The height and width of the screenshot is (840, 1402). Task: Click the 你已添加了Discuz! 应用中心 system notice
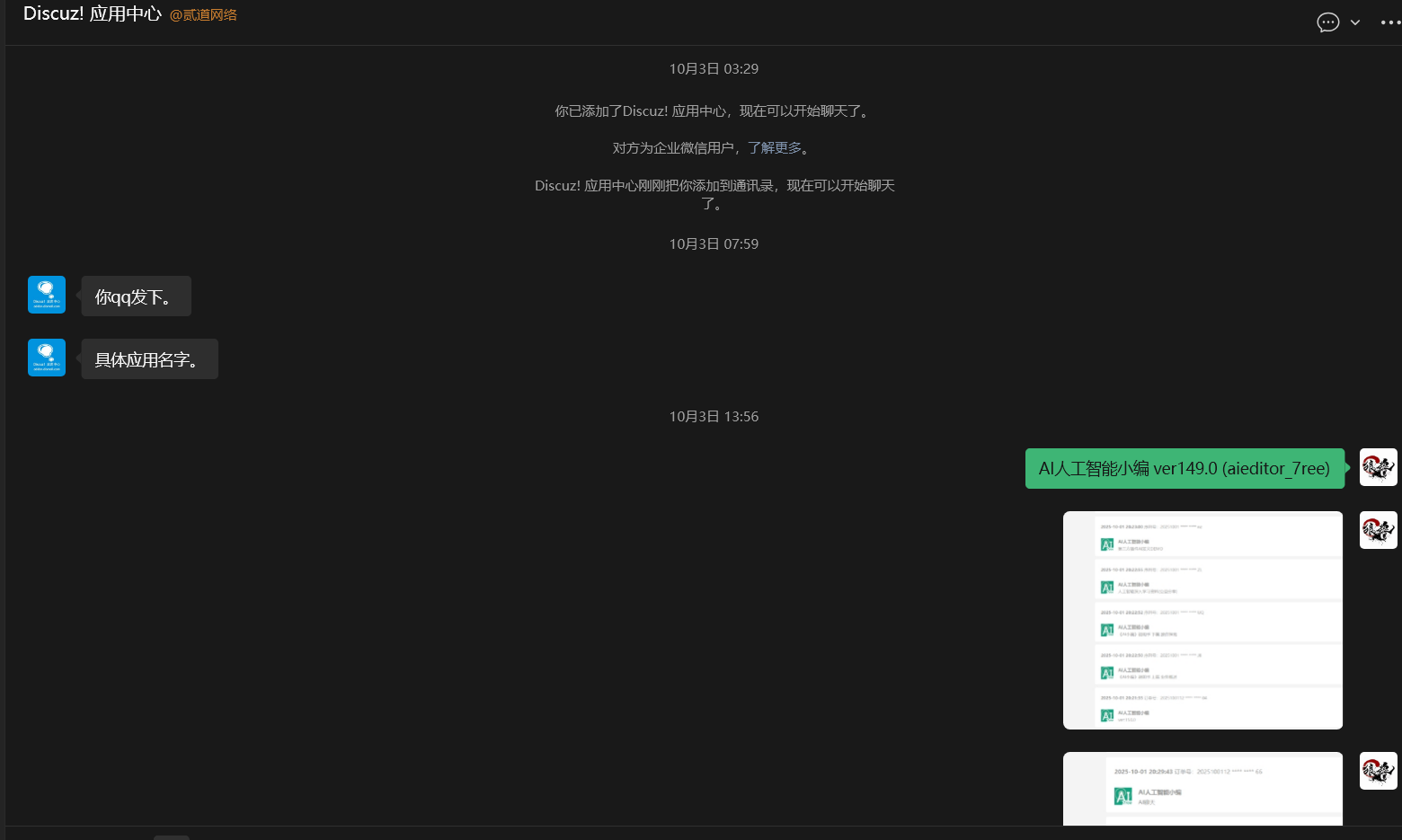pyautogui.click(x=714, y=111)
